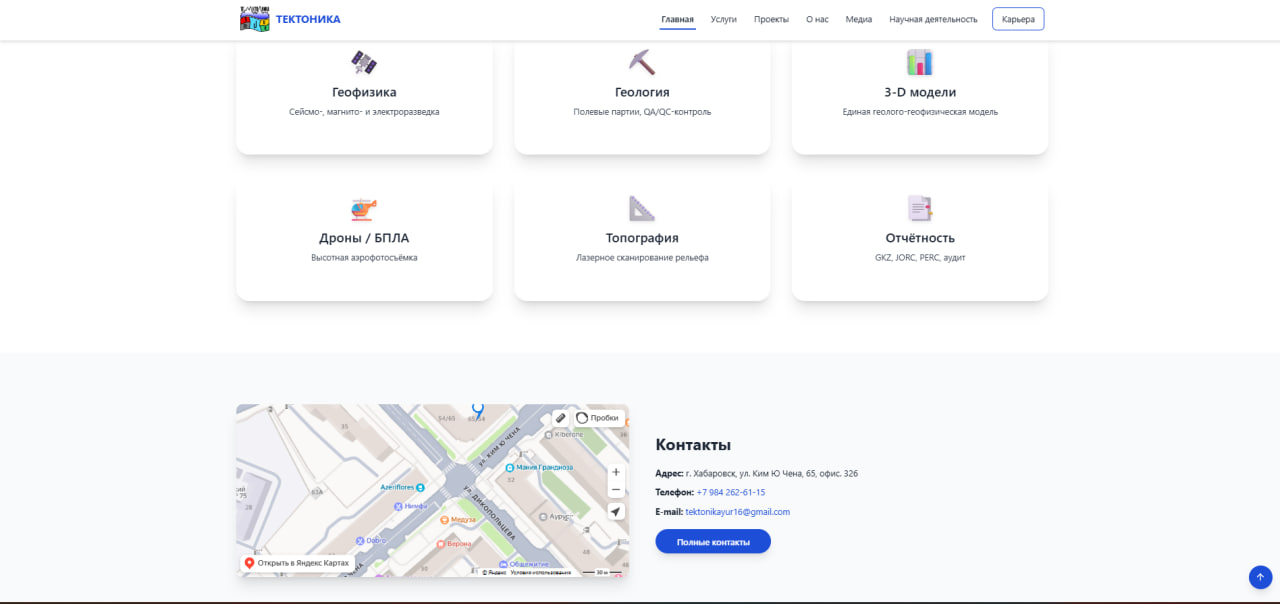Screen dimensions: 1280x604
Task: Select the Топография triangle ruler icon
Action: tap(642, 208)
